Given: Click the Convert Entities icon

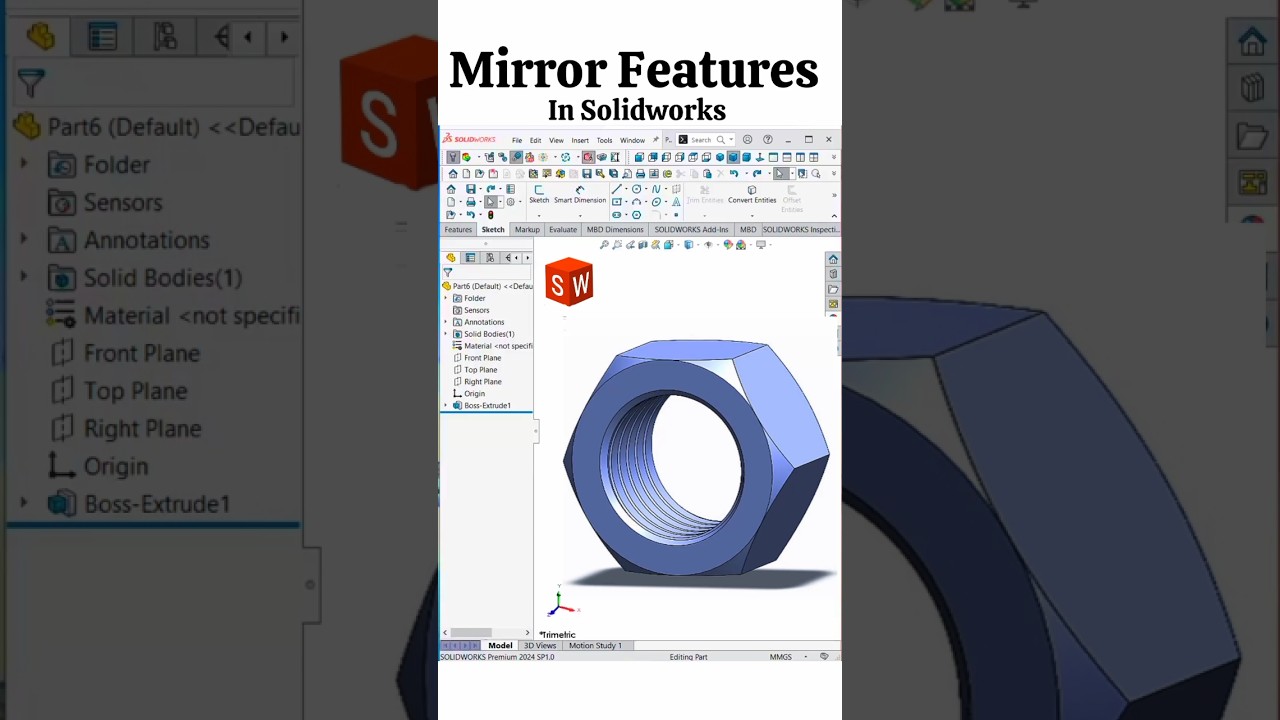Looking at the screenshot, I should click(x=752, y=189).
